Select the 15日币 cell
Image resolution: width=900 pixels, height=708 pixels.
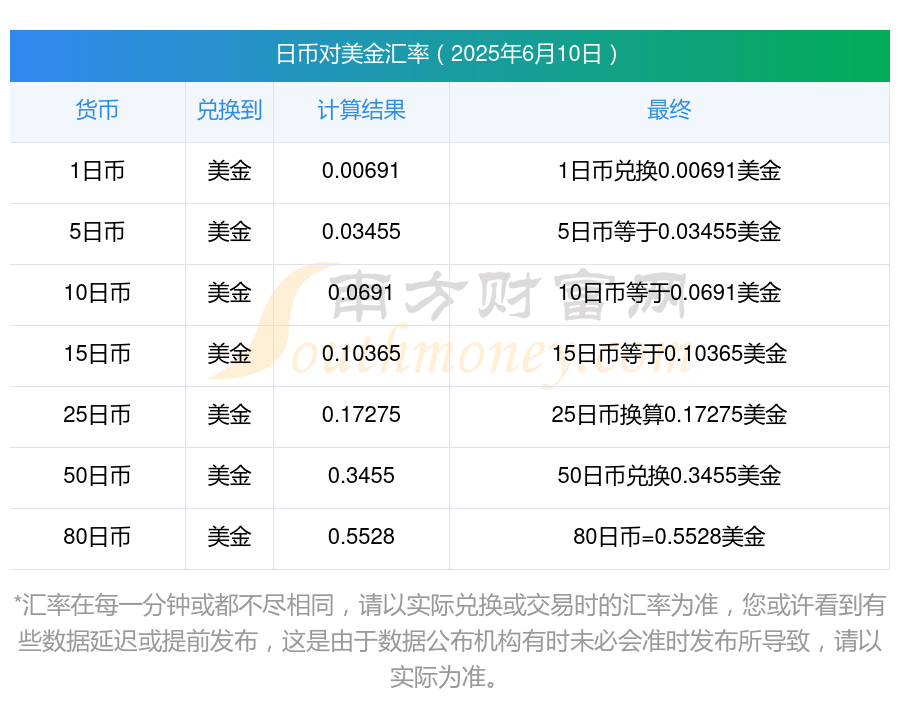(x=97, y=354)
